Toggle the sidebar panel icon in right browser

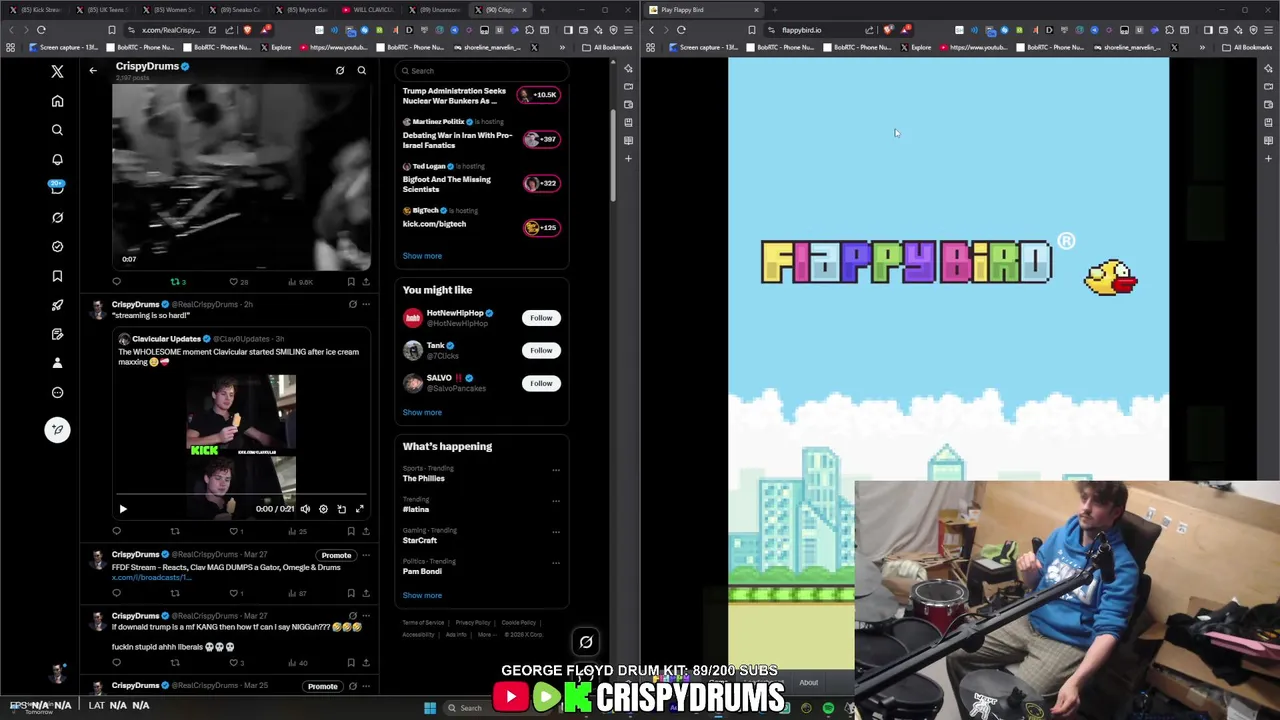point(1208,30)
